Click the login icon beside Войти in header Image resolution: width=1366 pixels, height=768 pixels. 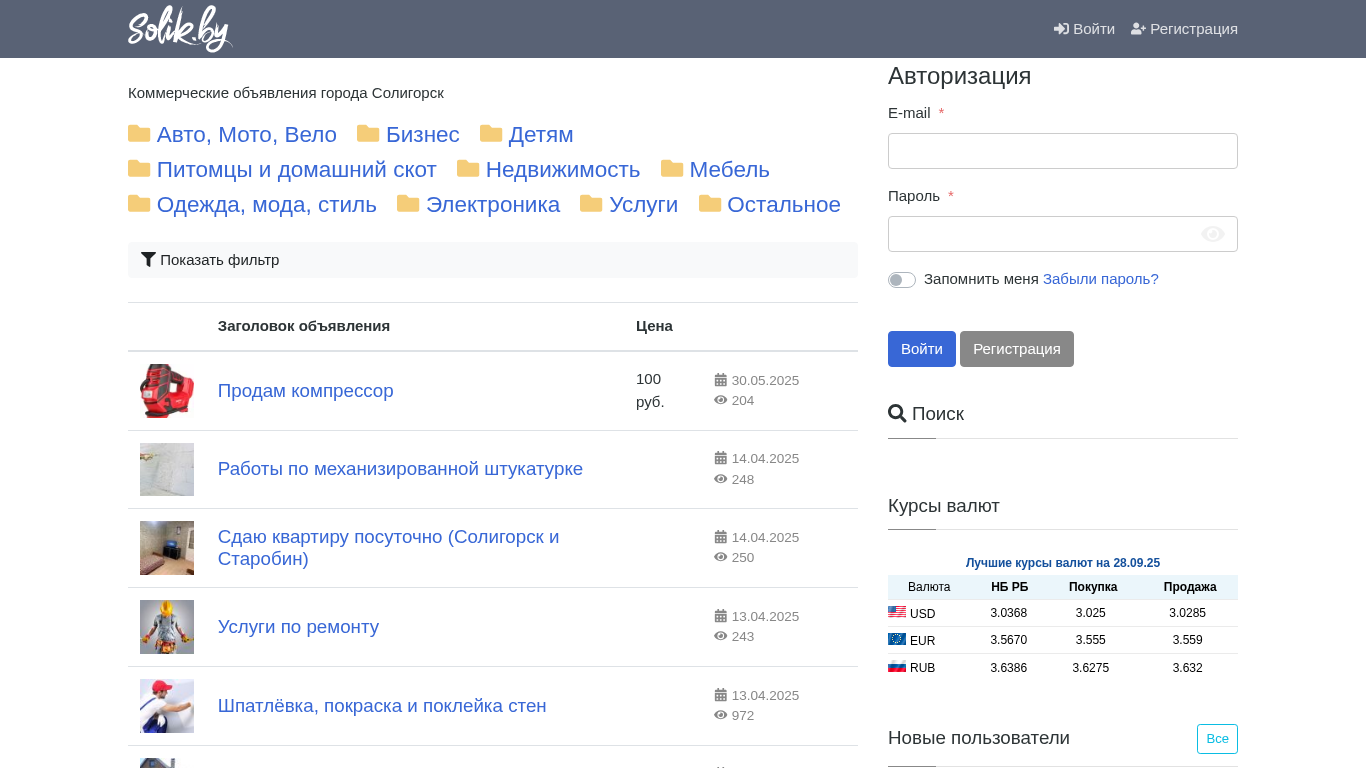click(x=1061, y=29)
